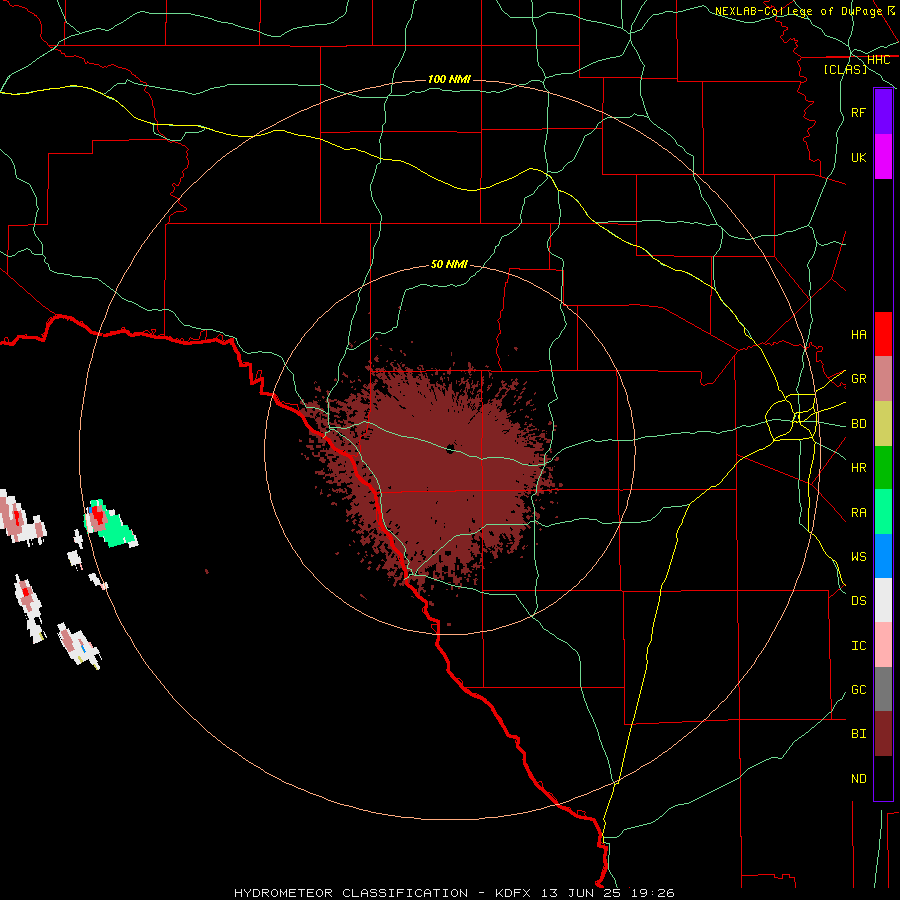The height and width of the screenshot is (900, 900).
Task: Click the BD legend label
Action: point(858,424)
